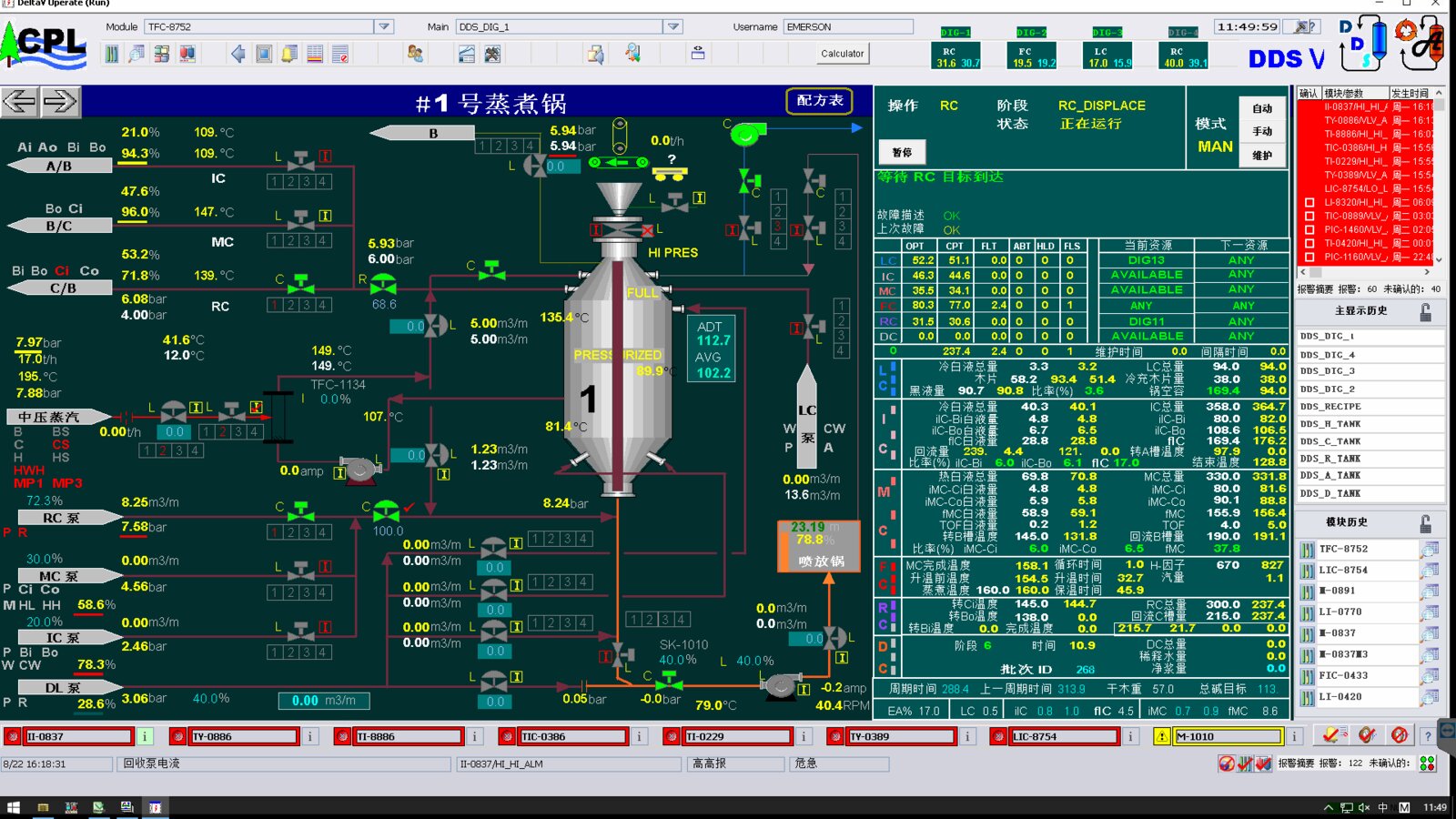
Task: Open the alarm bell list icon
Action: tap(288, 55)
